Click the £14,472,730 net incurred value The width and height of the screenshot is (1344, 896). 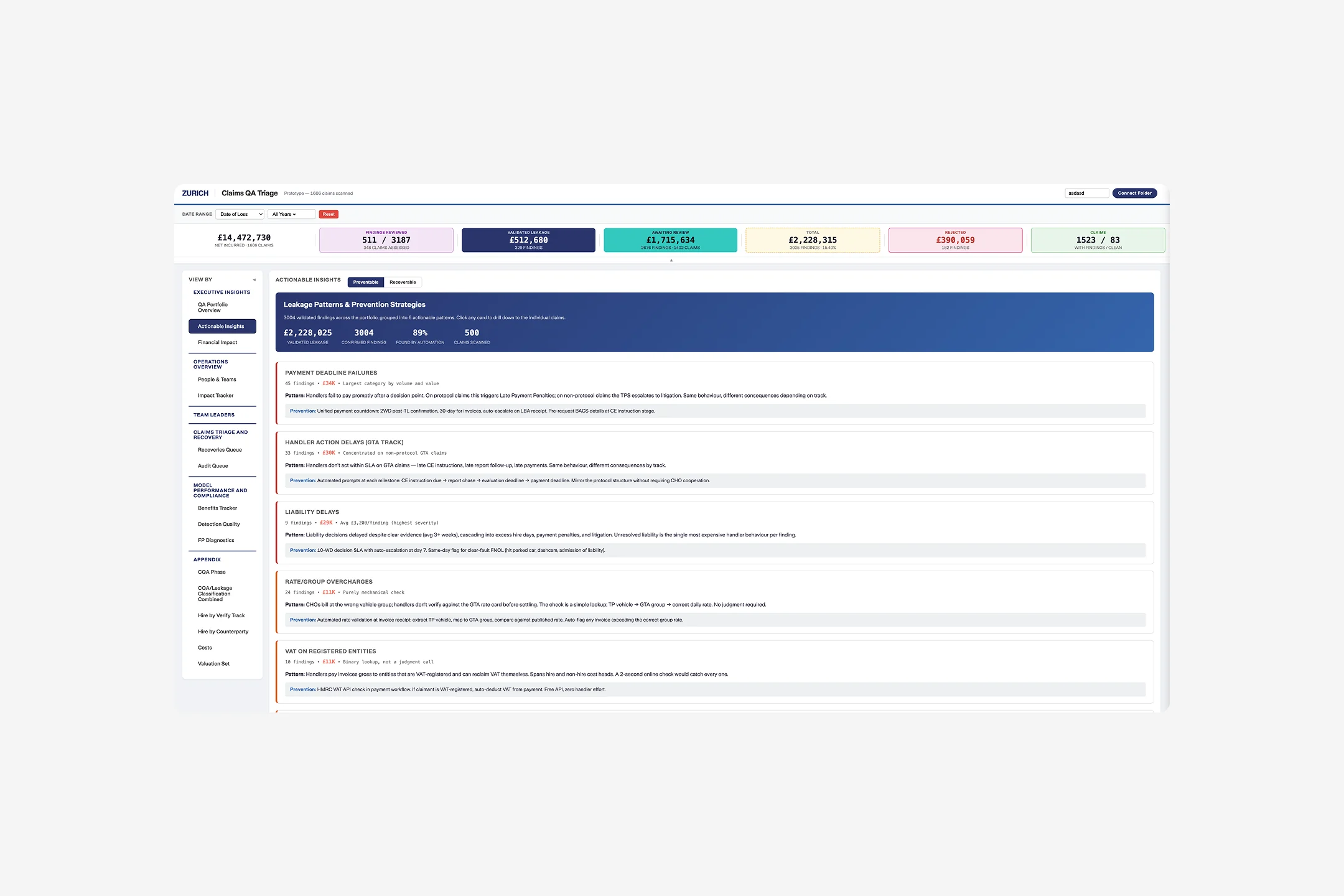coord(244,238)
